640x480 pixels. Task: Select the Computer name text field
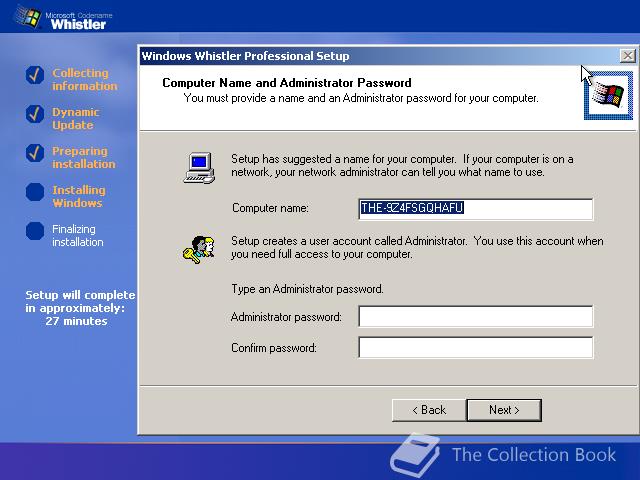476,209
